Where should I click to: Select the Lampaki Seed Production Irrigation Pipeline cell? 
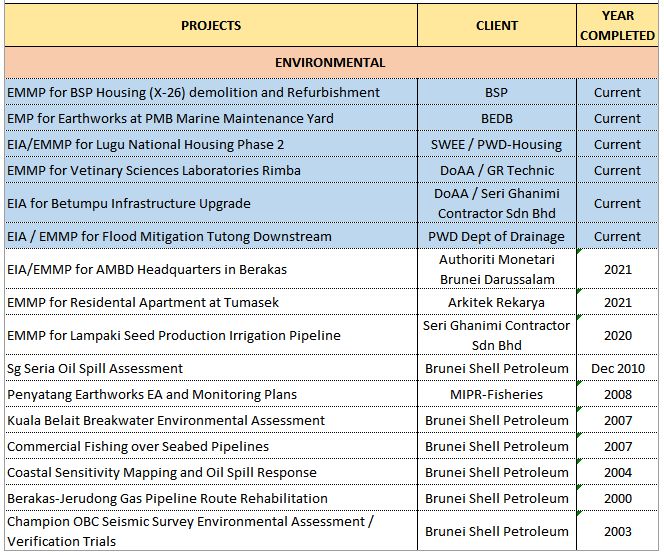coord(174,335)
